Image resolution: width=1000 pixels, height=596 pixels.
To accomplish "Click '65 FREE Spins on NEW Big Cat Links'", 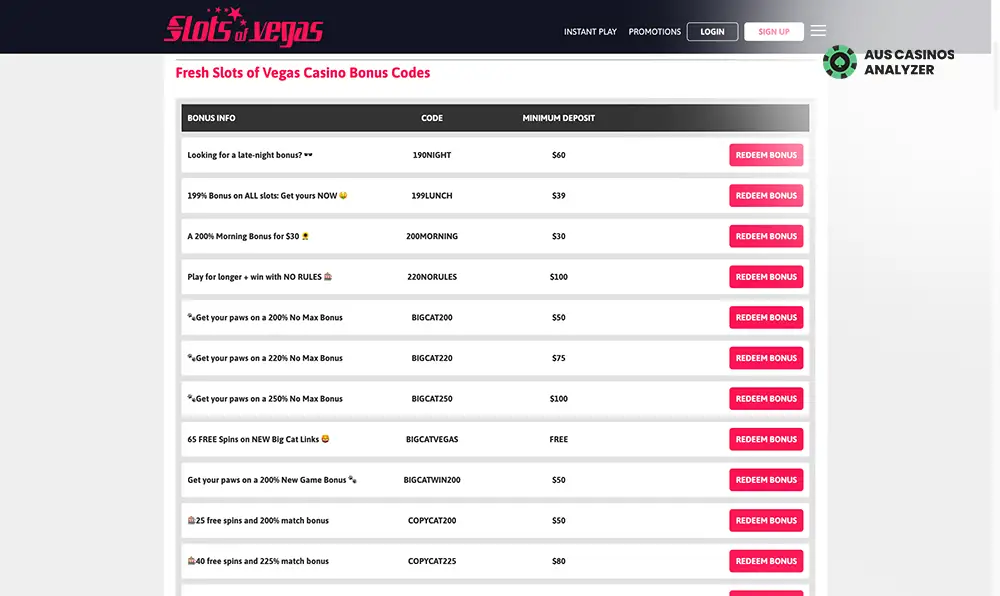I will pyautogui.click(x=258, y=439).
